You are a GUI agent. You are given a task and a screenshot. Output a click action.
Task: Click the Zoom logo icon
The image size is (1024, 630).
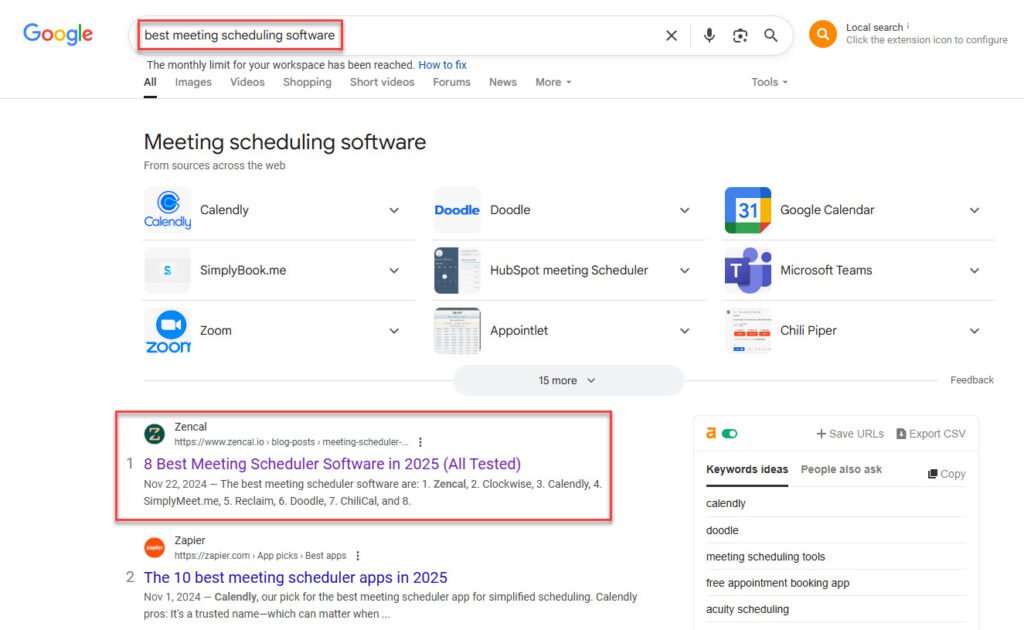(168, 331)
